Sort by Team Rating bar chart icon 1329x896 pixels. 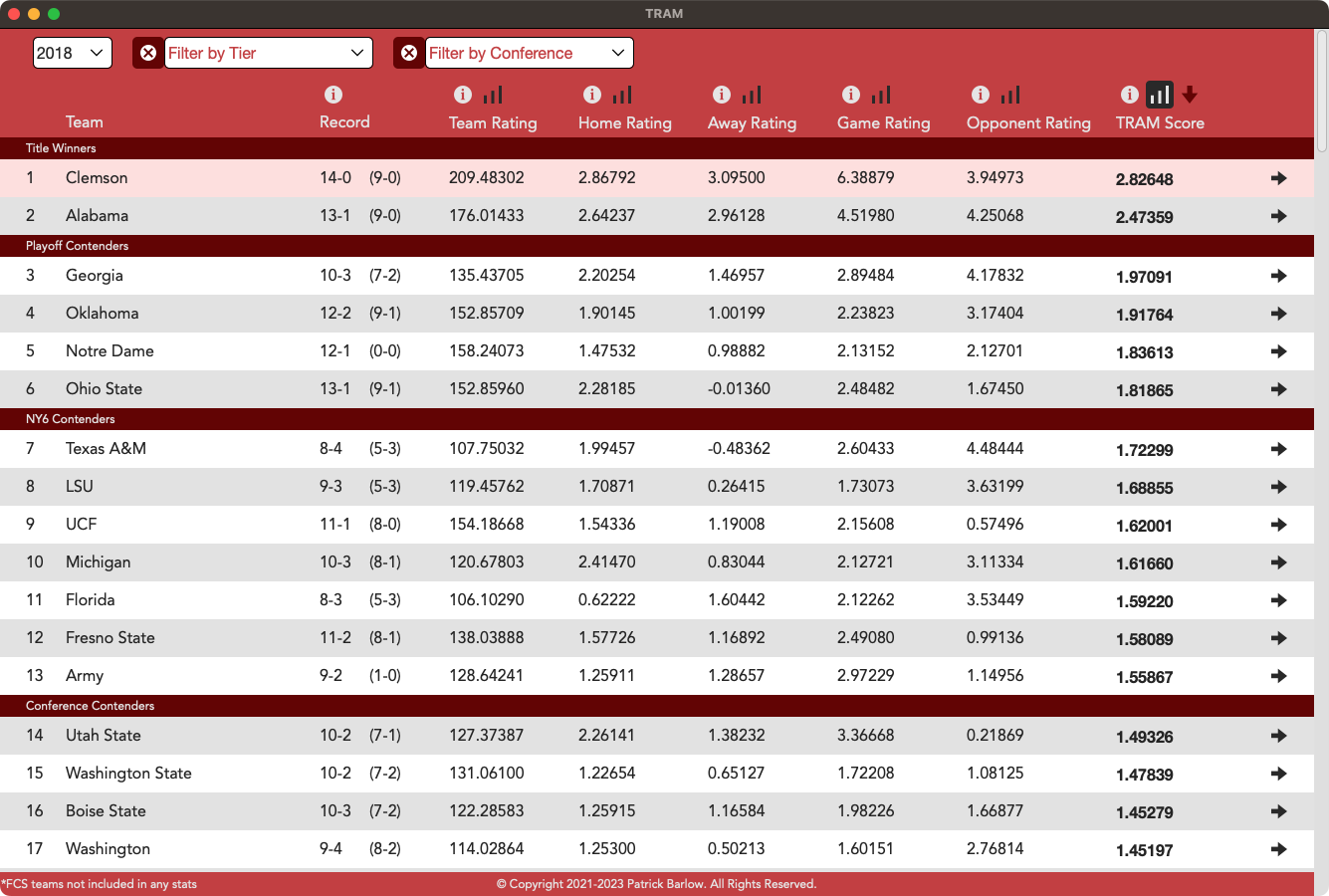tap(493, 95)
